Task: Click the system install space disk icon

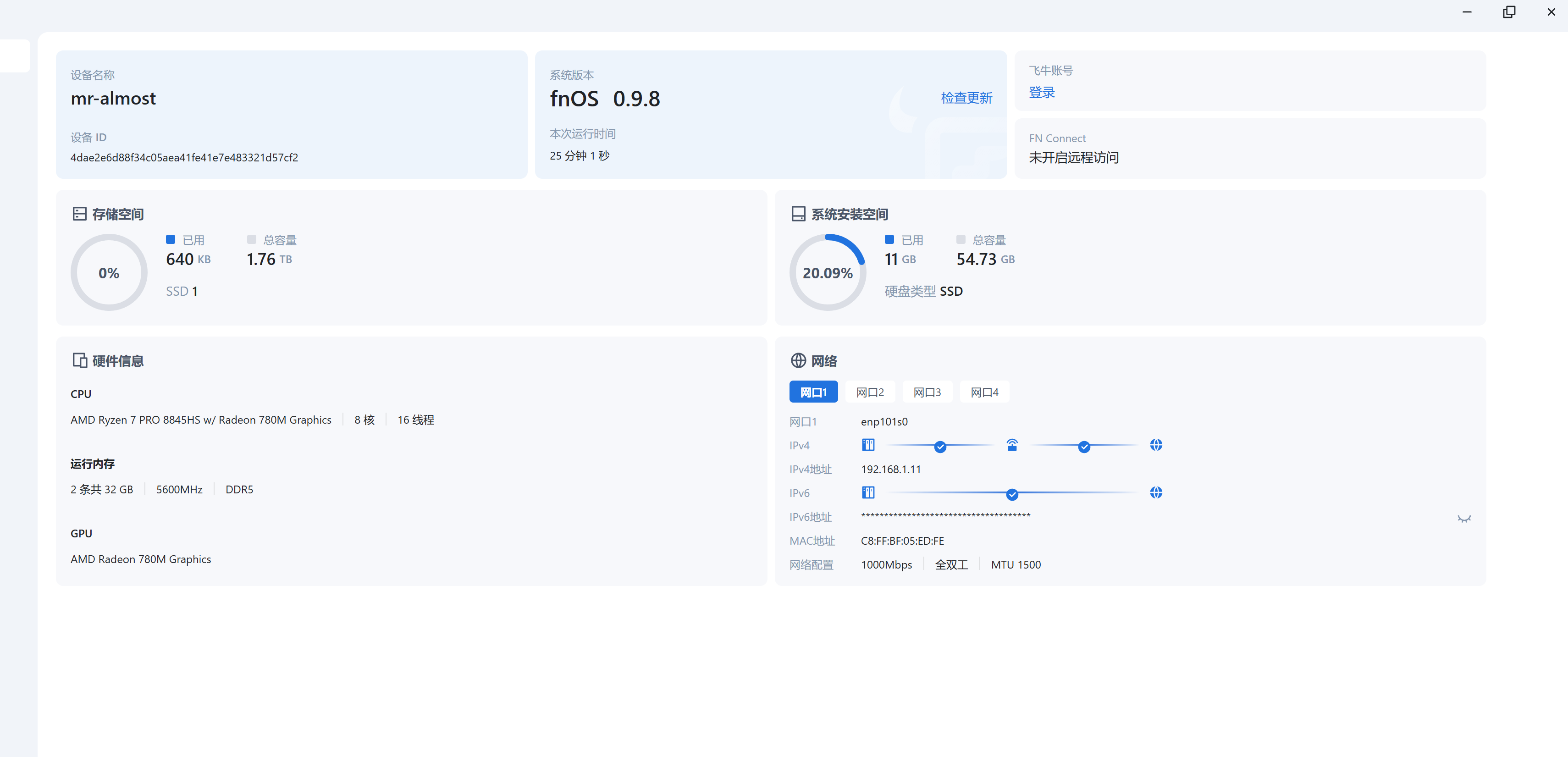Action: point(798,214)
